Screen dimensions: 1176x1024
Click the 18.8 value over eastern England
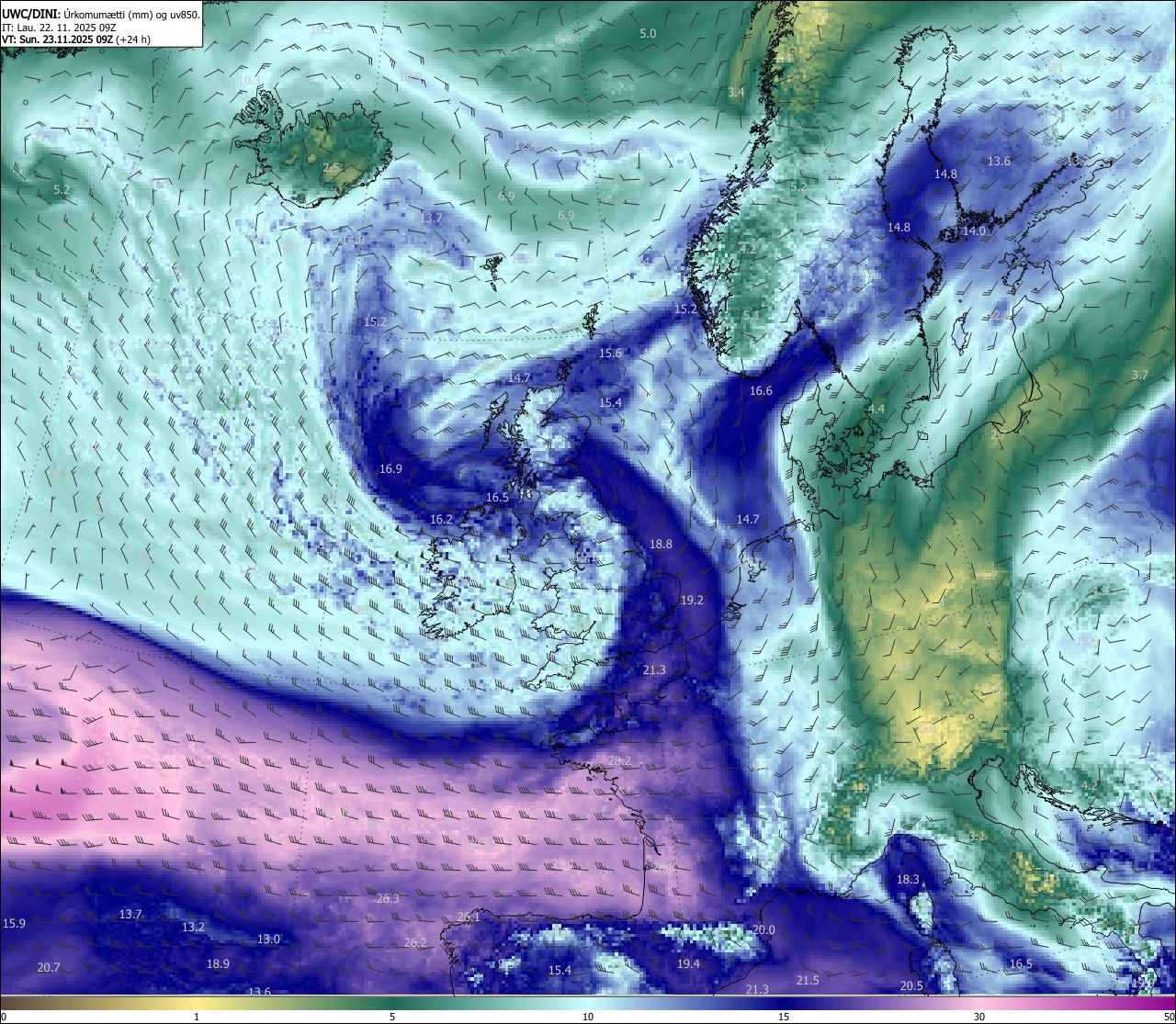coord(661,544)
